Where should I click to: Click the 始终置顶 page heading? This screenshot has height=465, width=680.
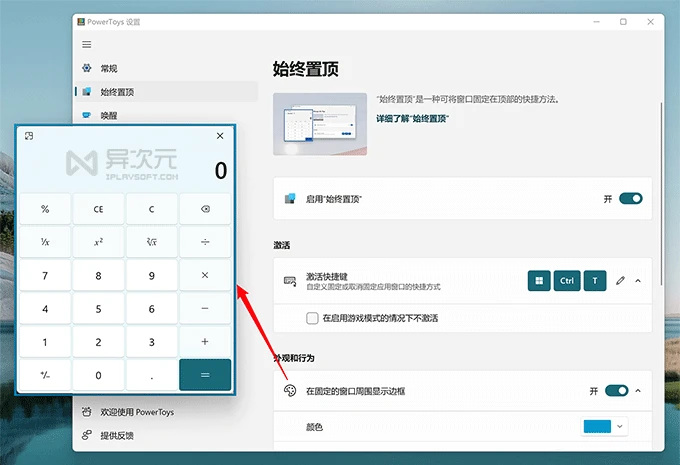pyautogui.click(x=306, y=69)
